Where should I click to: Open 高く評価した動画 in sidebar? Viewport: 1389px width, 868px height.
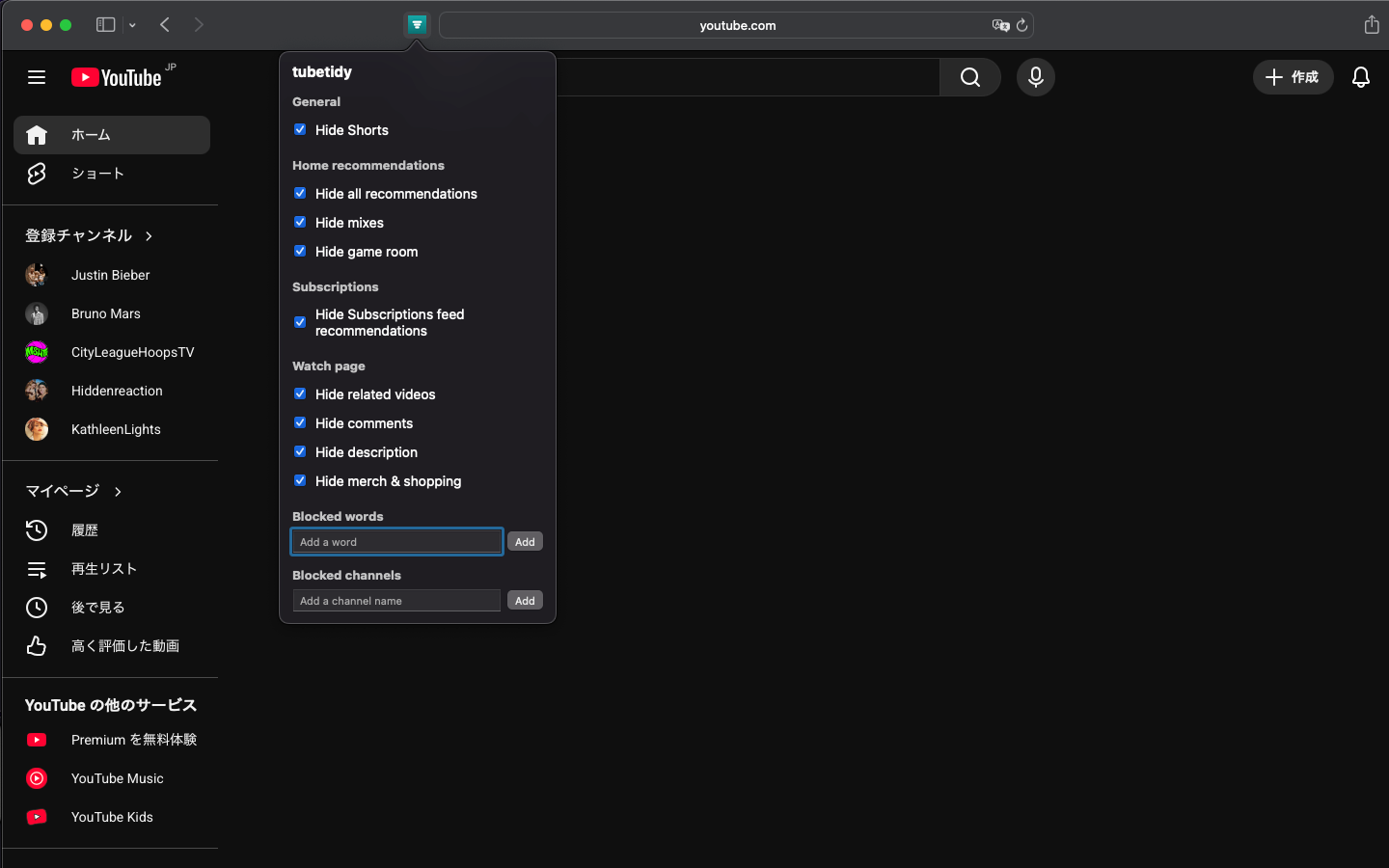(x=112, y=646)
